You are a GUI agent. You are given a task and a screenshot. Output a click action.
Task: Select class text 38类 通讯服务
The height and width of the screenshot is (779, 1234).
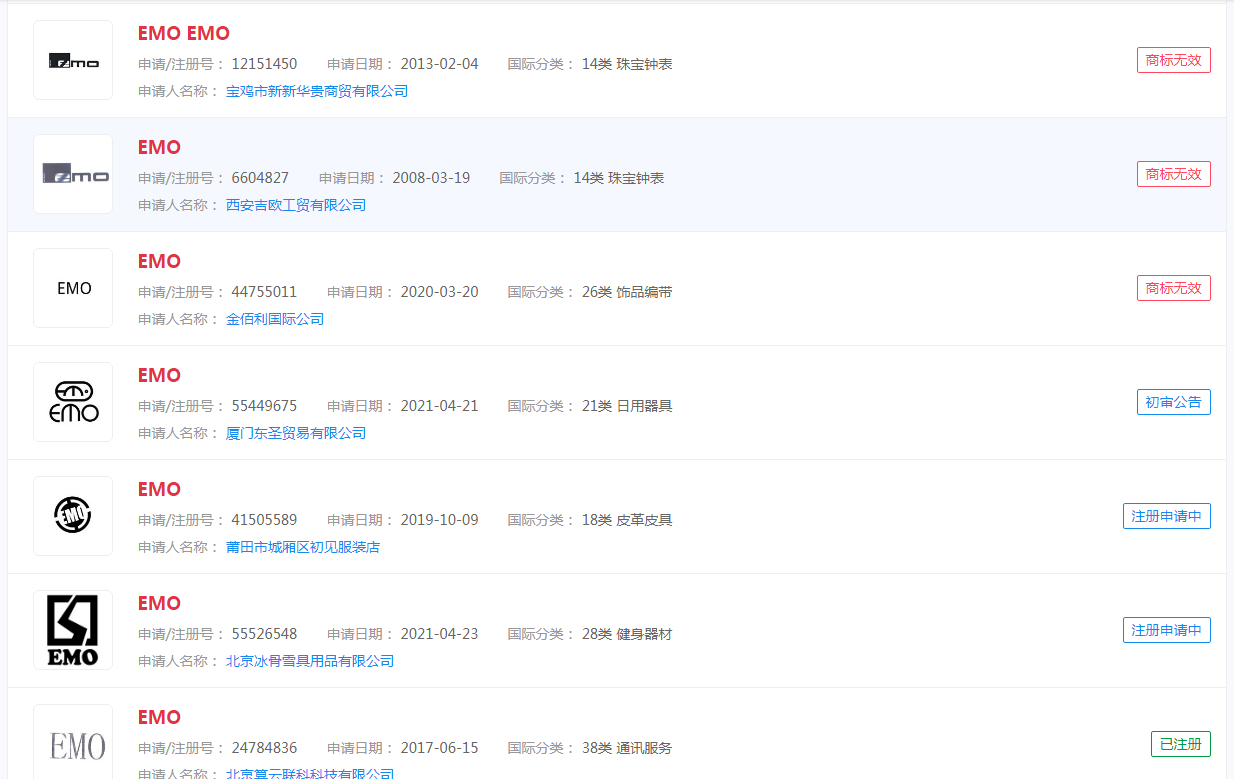627,748
